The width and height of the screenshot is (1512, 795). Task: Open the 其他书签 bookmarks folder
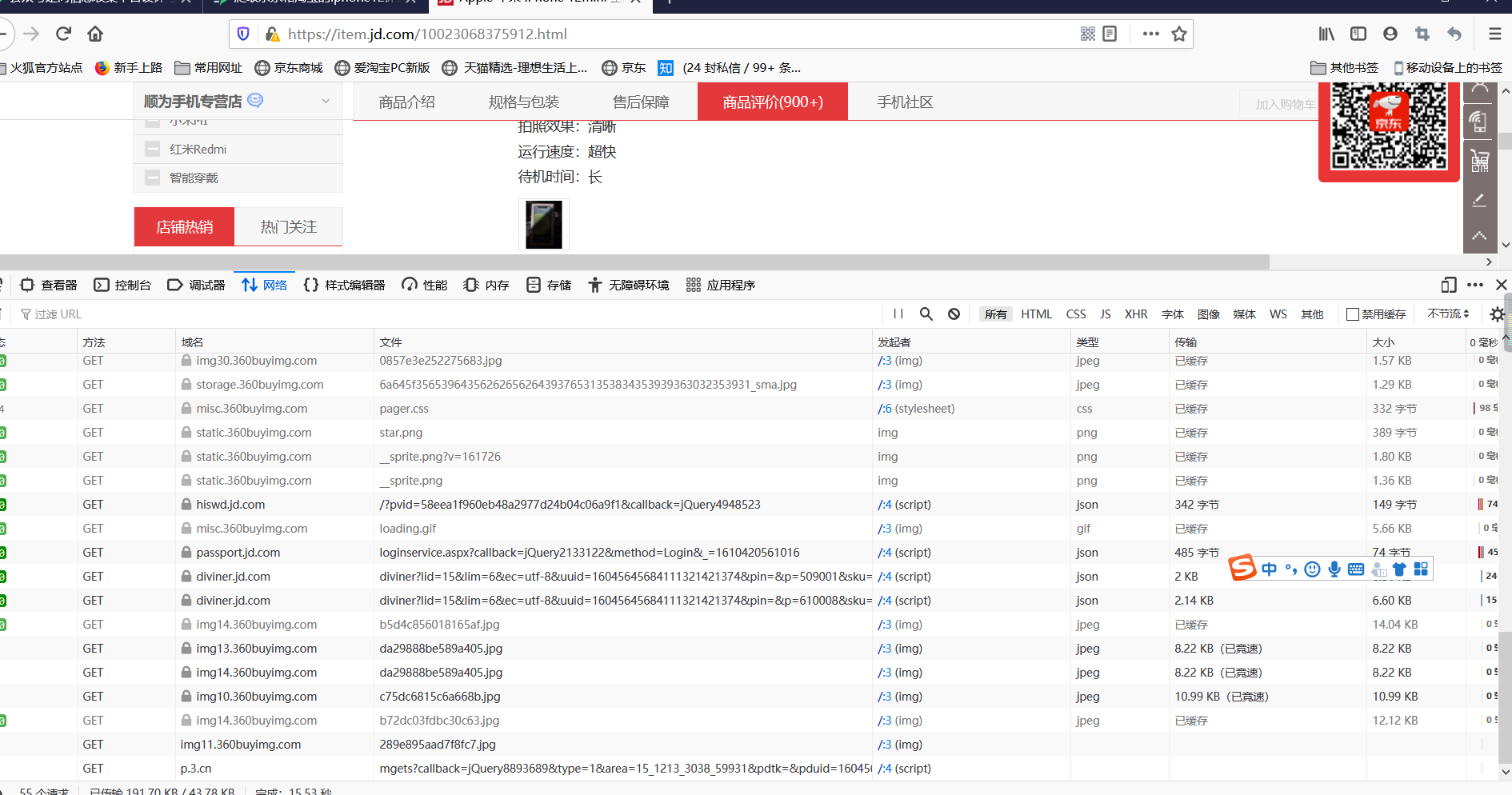[1345, 68]
